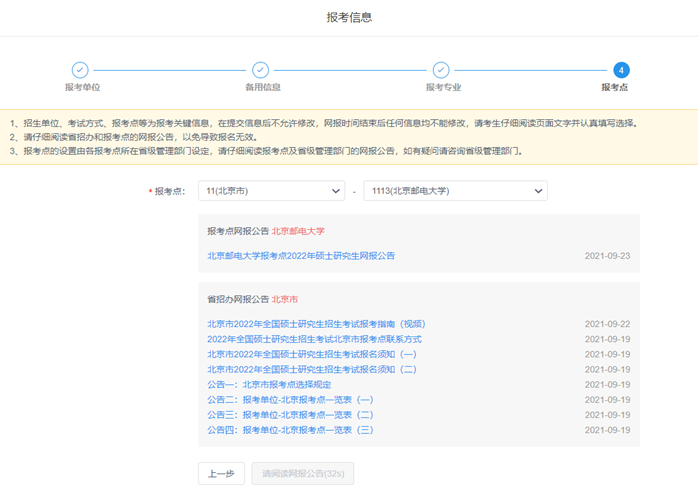698x488 pixels.
Task: Open 北京市2022年全国硕士研究生招生考试报考指南（视频）link
Action: pyautogui.click(x=317, y=324)
